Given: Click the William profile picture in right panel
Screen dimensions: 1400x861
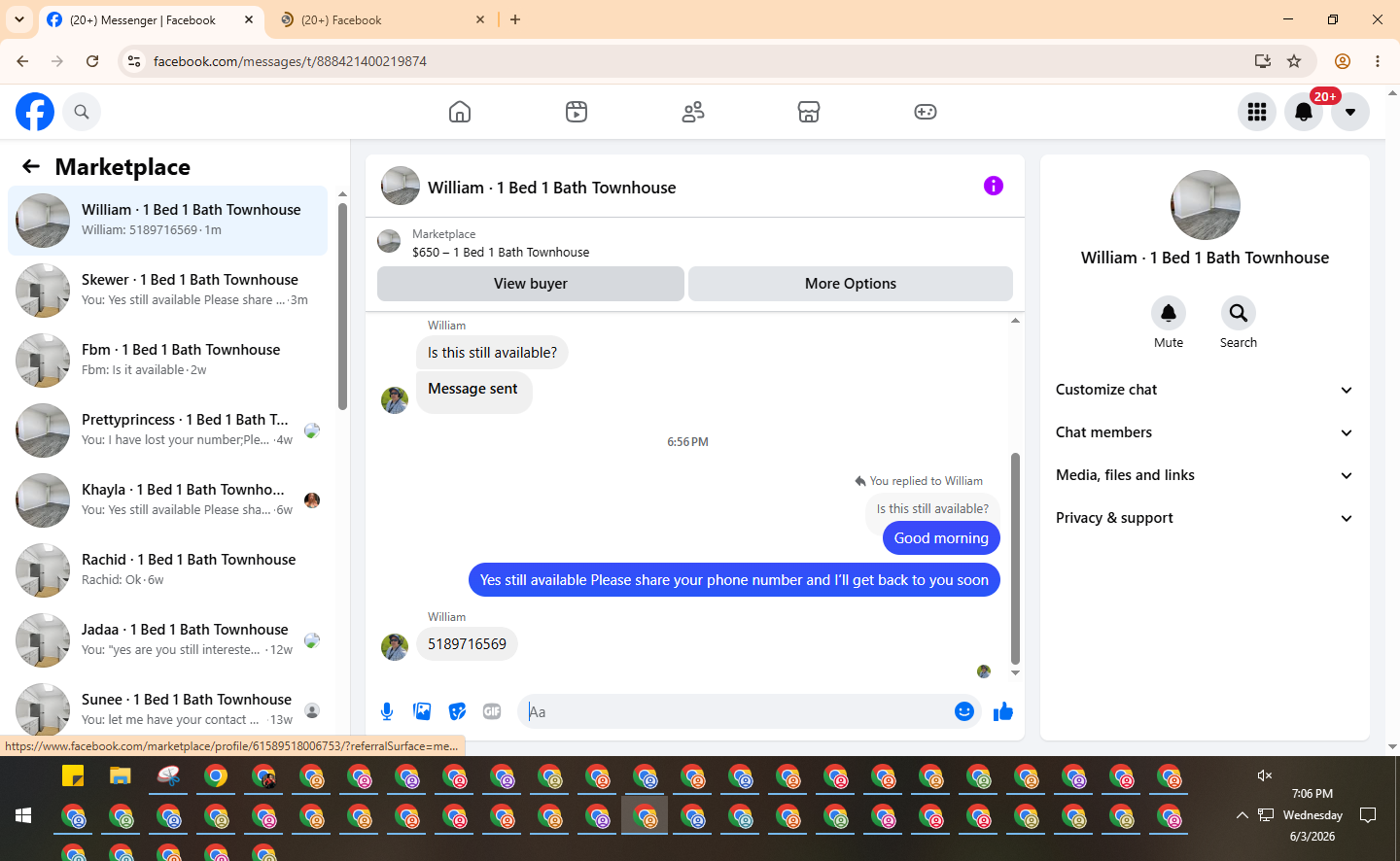Looking at the screenshot, I should 1206,205.
